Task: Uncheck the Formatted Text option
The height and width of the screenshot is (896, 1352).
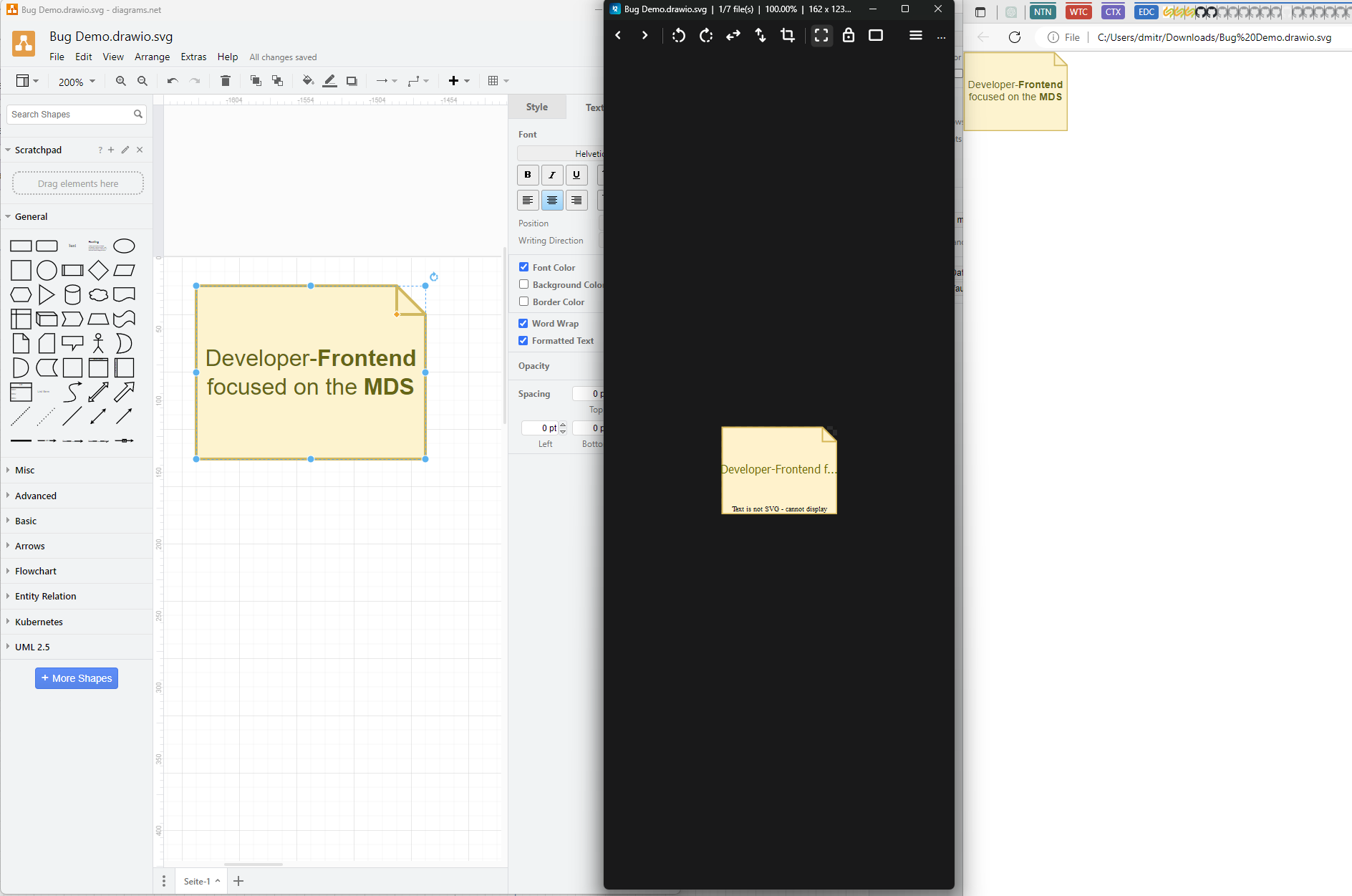Action: click(x=523, y=340)
